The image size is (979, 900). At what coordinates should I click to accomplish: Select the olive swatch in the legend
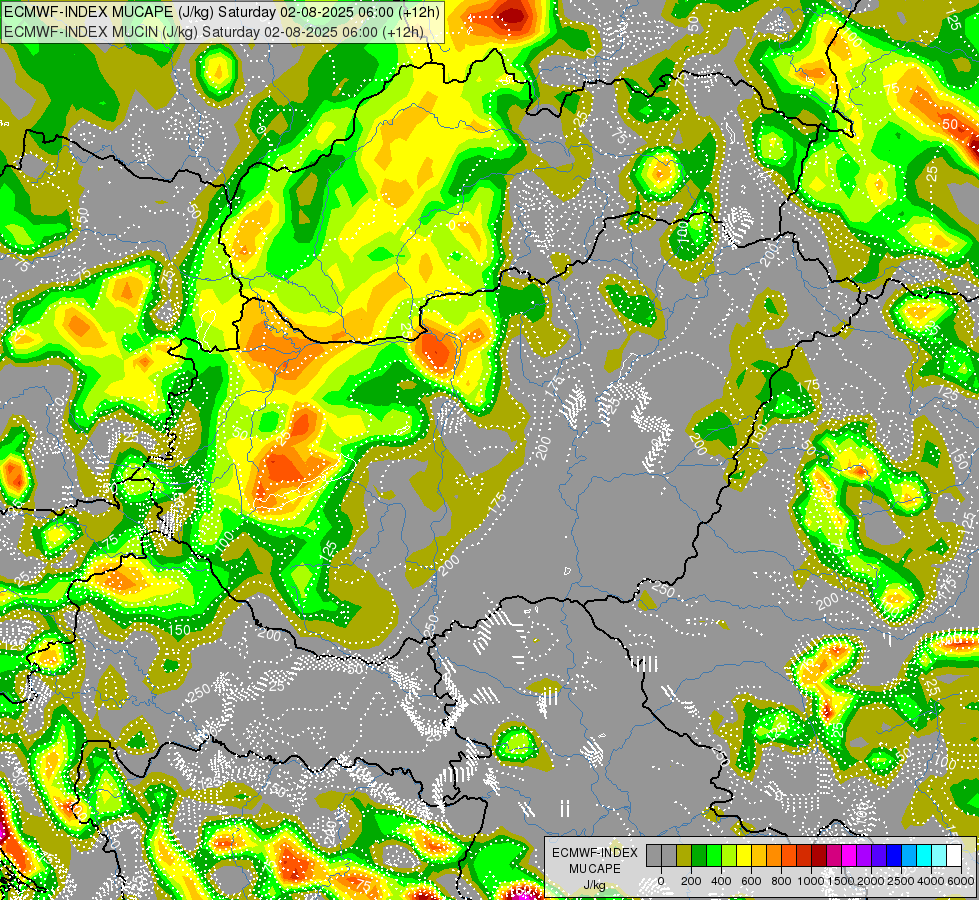coord(684,856)
